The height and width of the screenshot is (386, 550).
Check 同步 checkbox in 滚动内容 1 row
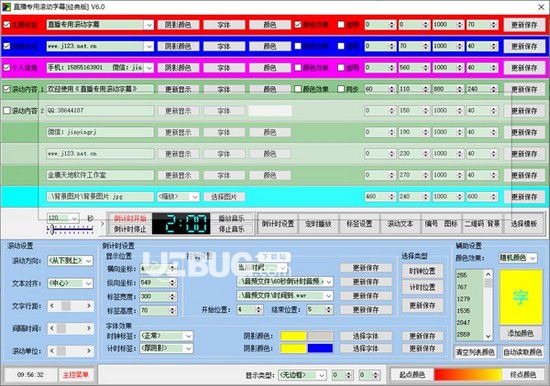pyautogui.click(x=341, y=89)
